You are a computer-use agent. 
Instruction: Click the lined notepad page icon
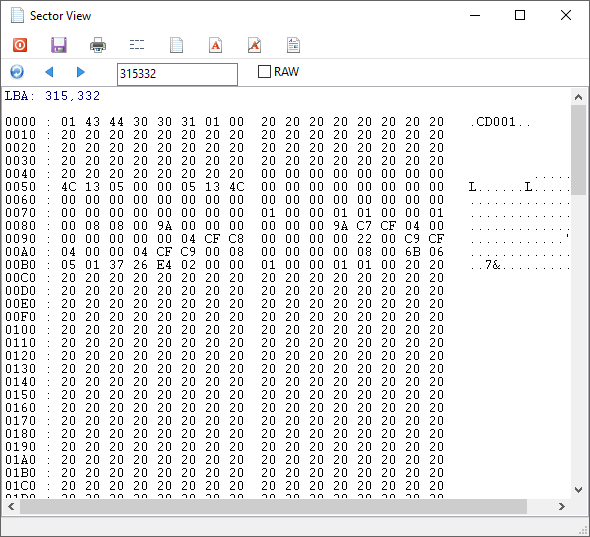pos(176,45)
